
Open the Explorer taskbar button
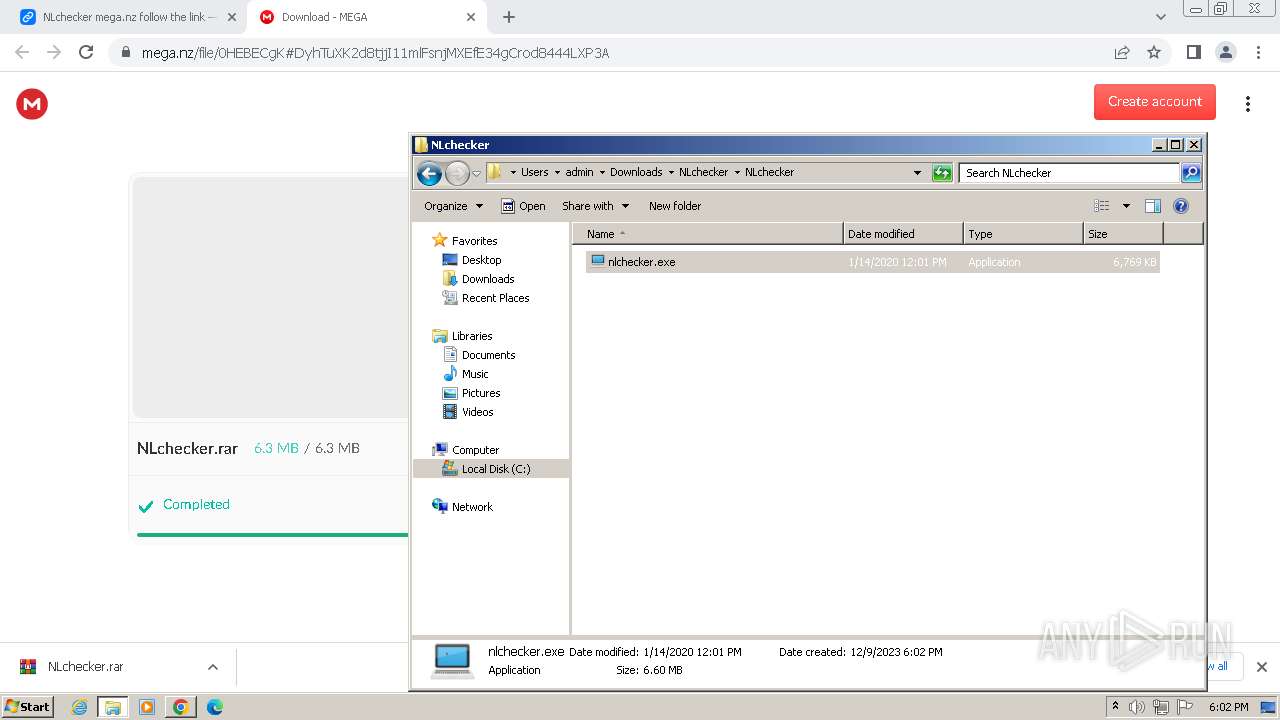[x=113, y=707]
